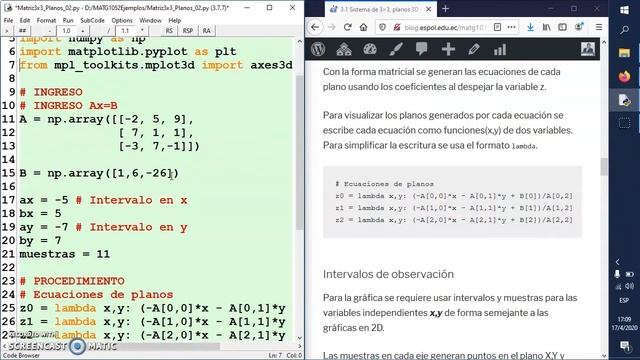
Task: Open the Firefox Account icon
Action: (x=579, y=27)
